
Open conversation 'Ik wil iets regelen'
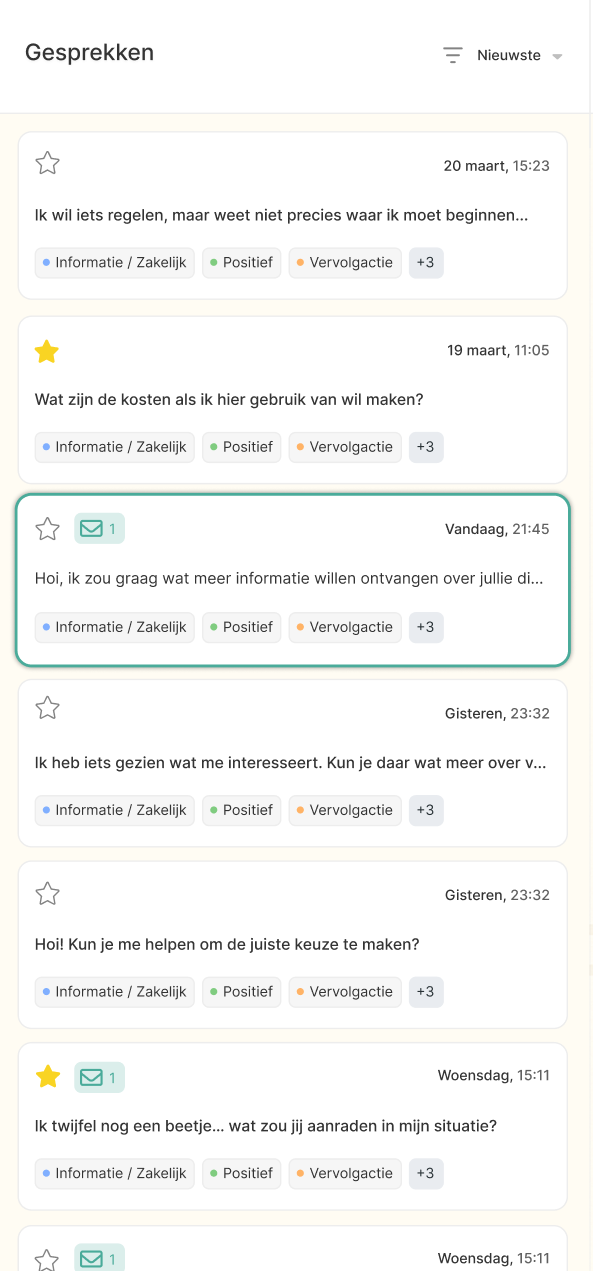(x=281, y=215)
